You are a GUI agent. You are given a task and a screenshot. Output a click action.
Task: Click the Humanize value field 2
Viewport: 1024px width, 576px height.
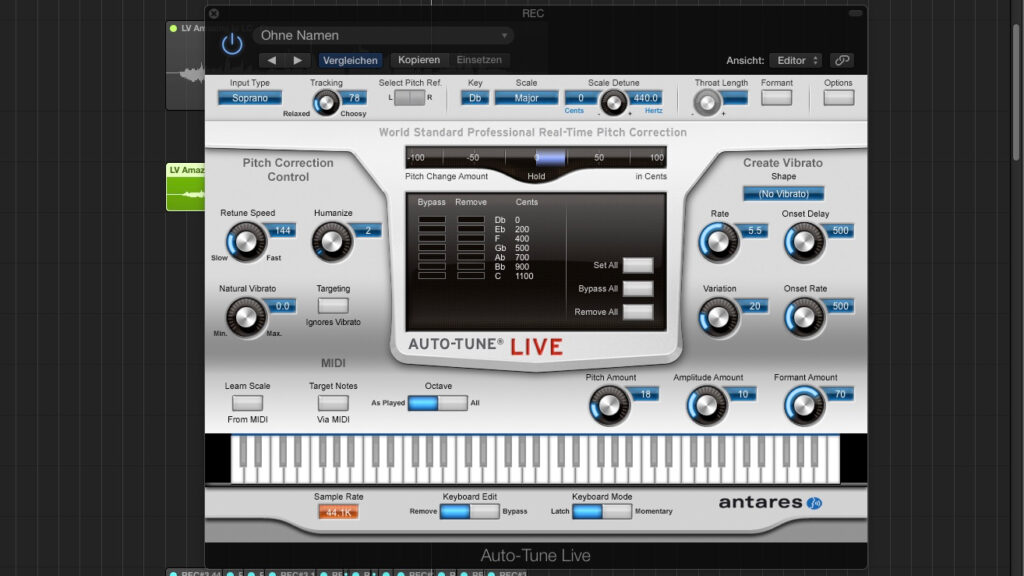point(368,231)
